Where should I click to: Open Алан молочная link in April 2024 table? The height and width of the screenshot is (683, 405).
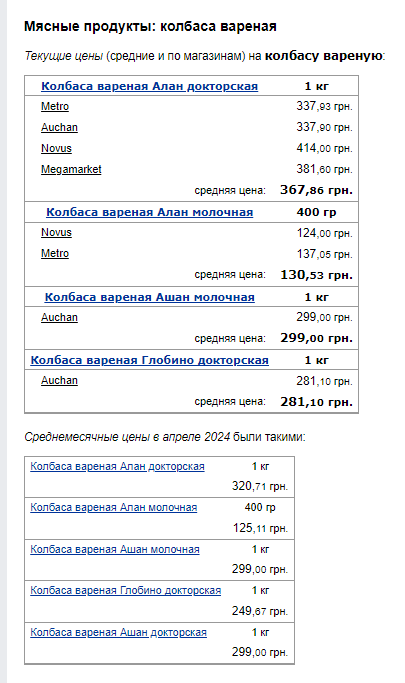point(113,507)
